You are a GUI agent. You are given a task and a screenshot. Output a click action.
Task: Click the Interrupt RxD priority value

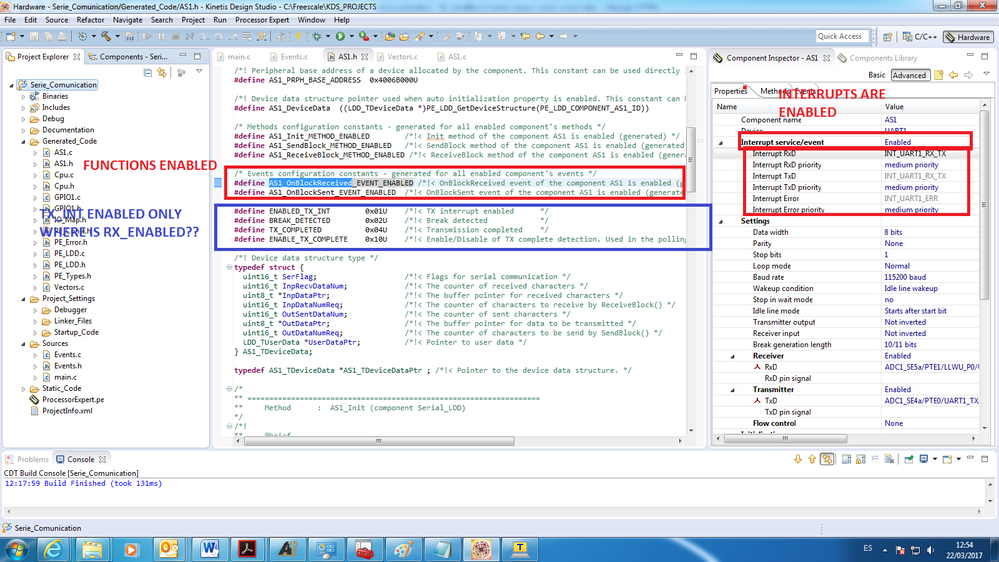click(x=911, y=165)
